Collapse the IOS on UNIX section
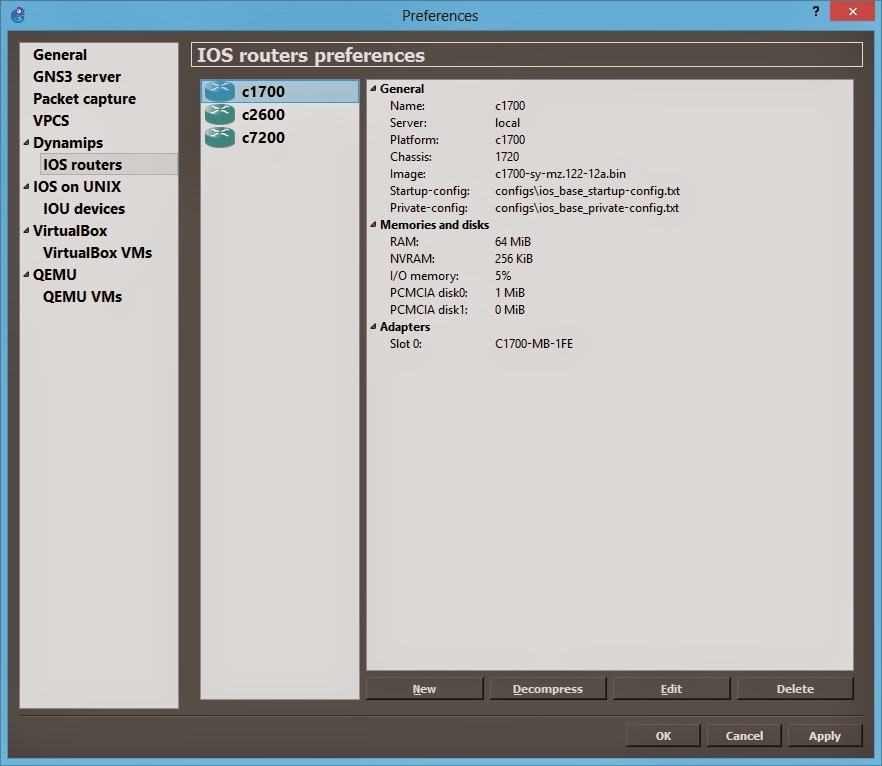Screen dimensions: 882x766 (x=26, y=187)
